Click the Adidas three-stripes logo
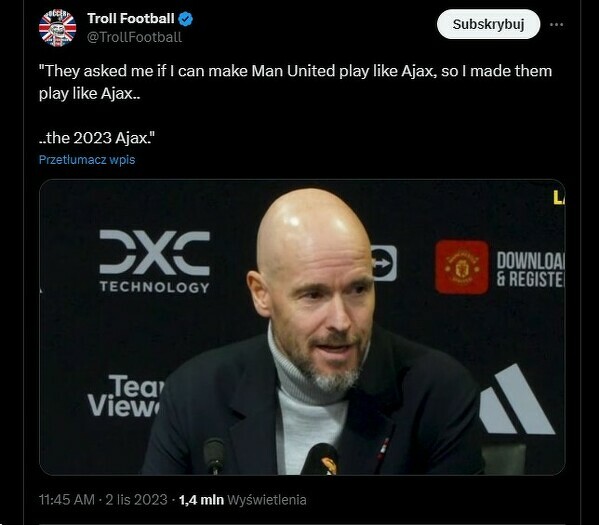 (516, 399)
